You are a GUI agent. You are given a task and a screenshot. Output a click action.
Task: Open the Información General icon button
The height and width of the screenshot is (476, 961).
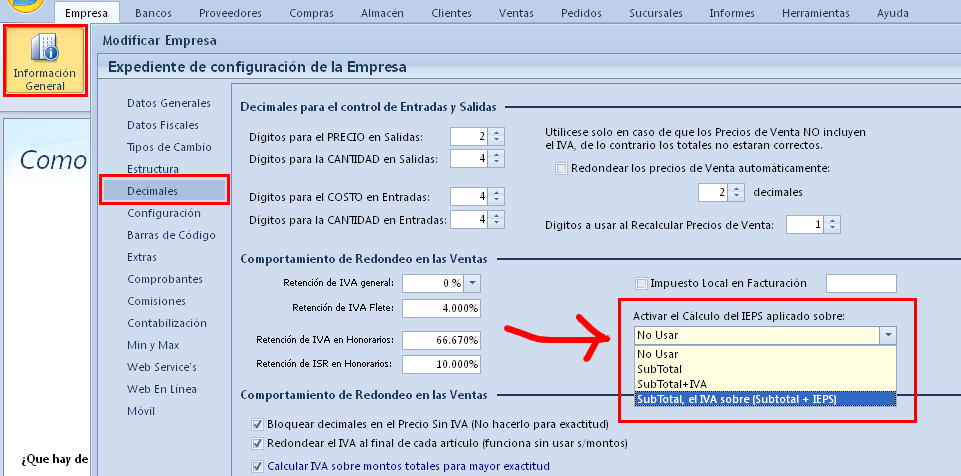click(45, 60)
